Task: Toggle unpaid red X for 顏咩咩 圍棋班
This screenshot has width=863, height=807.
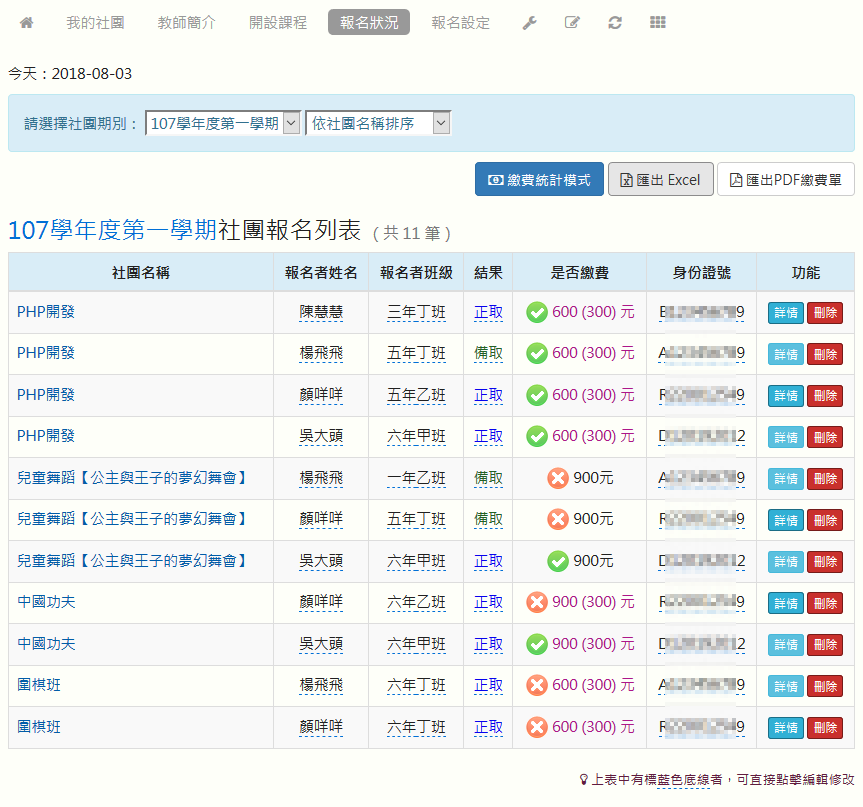Action: coord(537,727)
